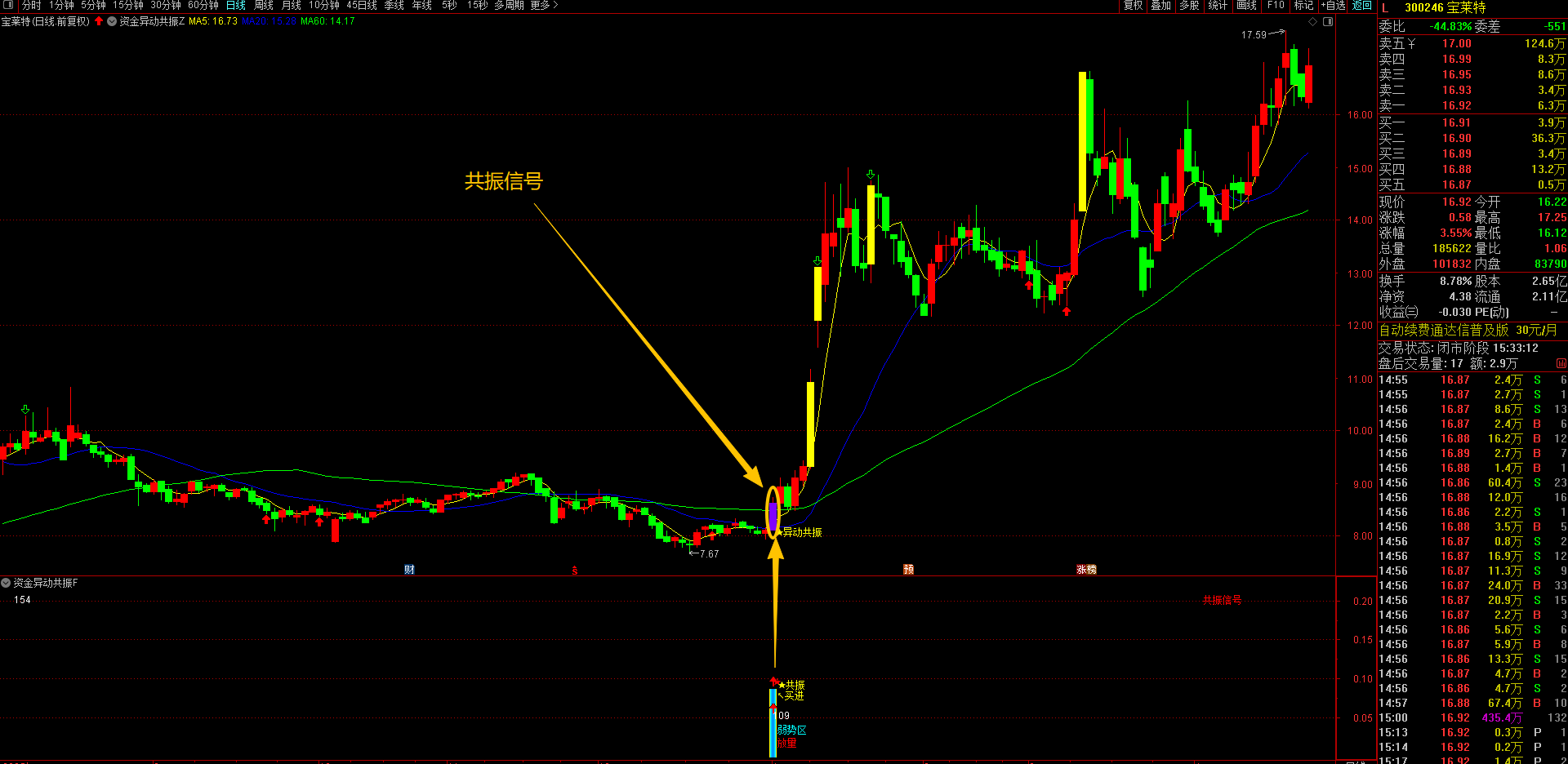Open the 资金异动共振F sub-chart indicator dropdown
The image size is (1568, 764).
pyautogui.click(x=6, y=583)
